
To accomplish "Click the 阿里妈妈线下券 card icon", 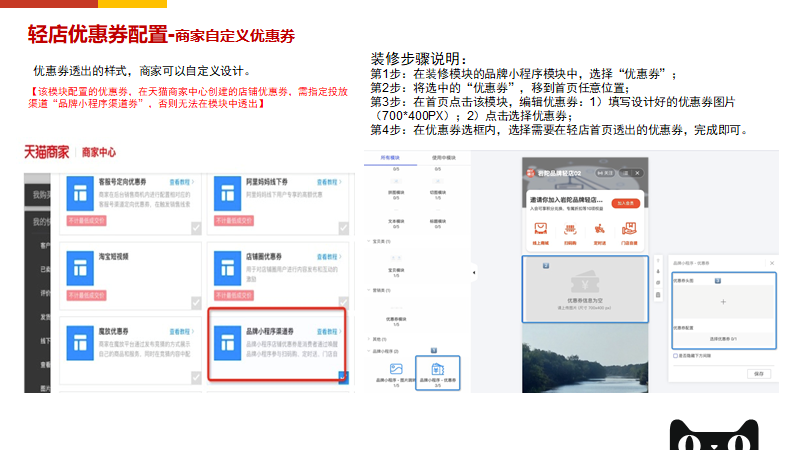I will (227, 193).
